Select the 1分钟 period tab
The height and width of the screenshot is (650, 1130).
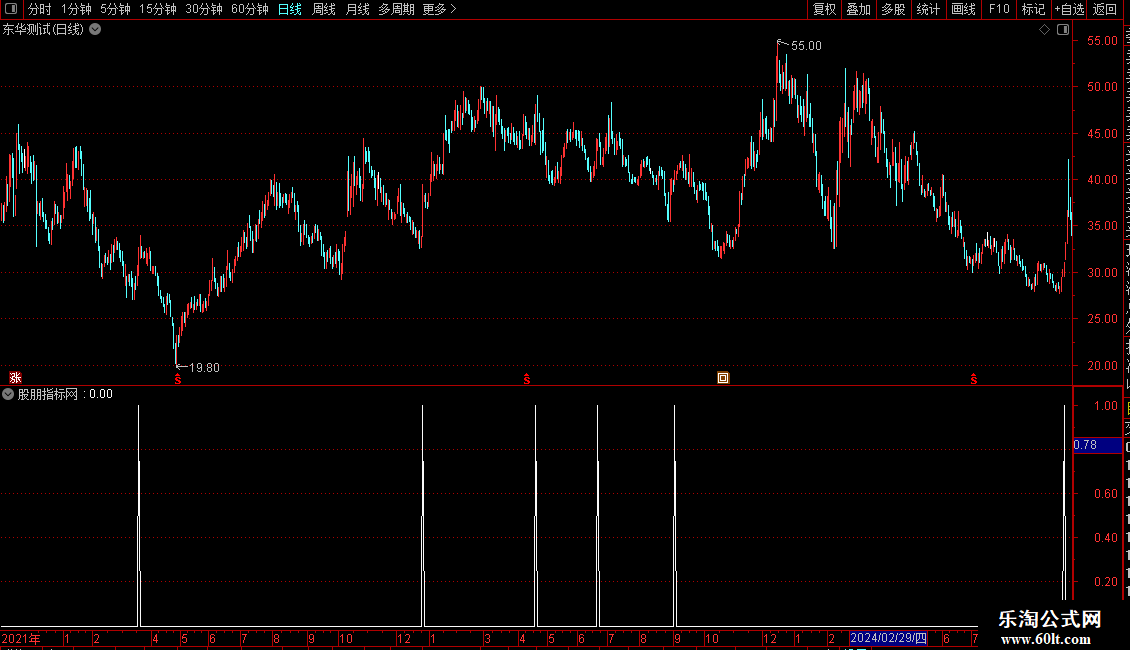click(76, 9)
